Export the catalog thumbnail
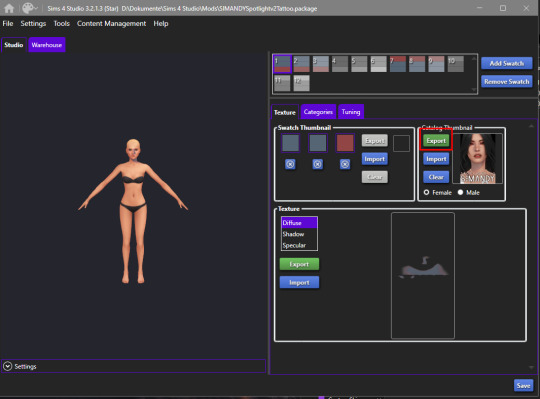Screen dimensions: 540x399 tap(436, 140)
